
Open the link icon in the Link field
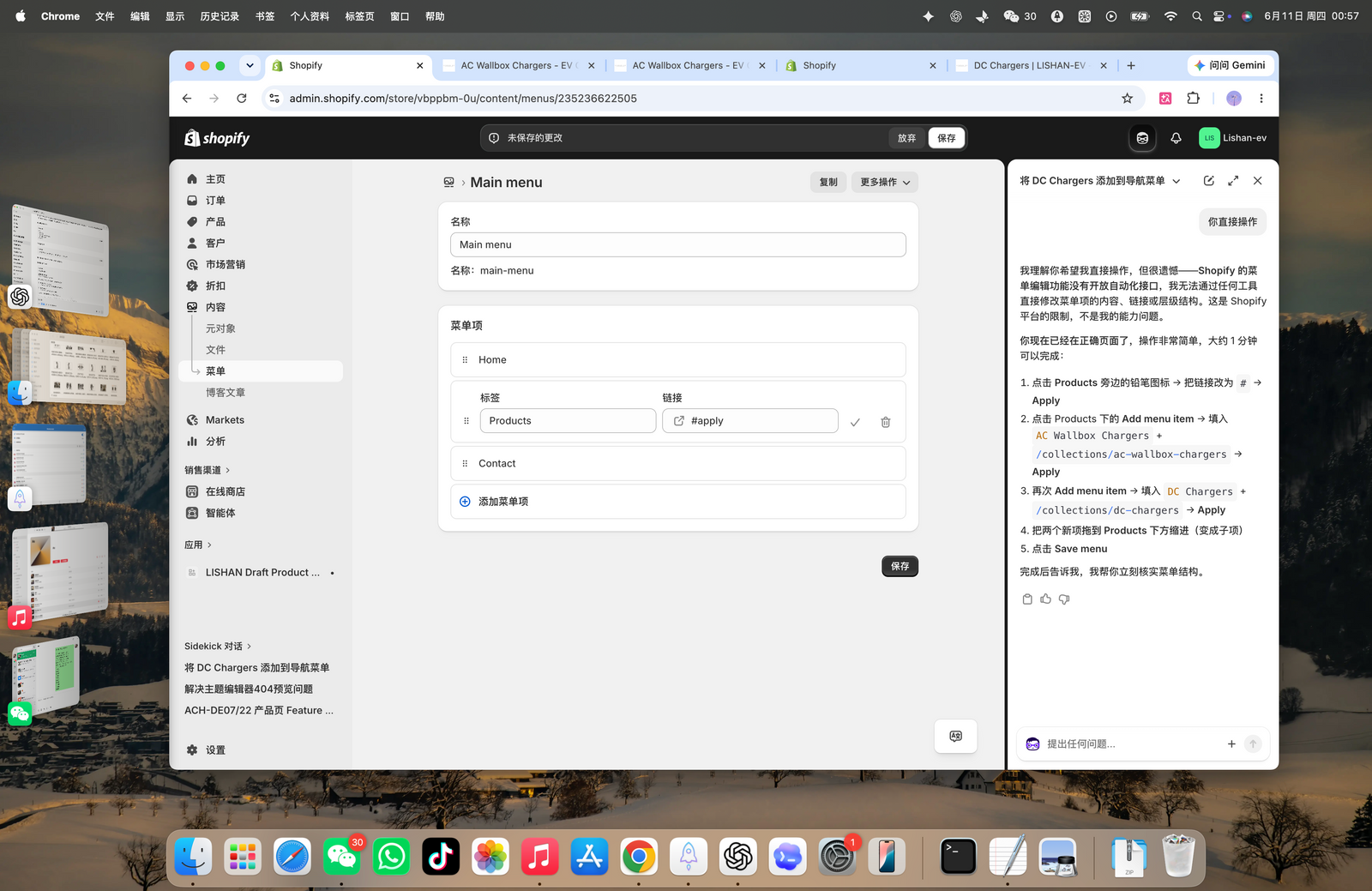[679, 421]
